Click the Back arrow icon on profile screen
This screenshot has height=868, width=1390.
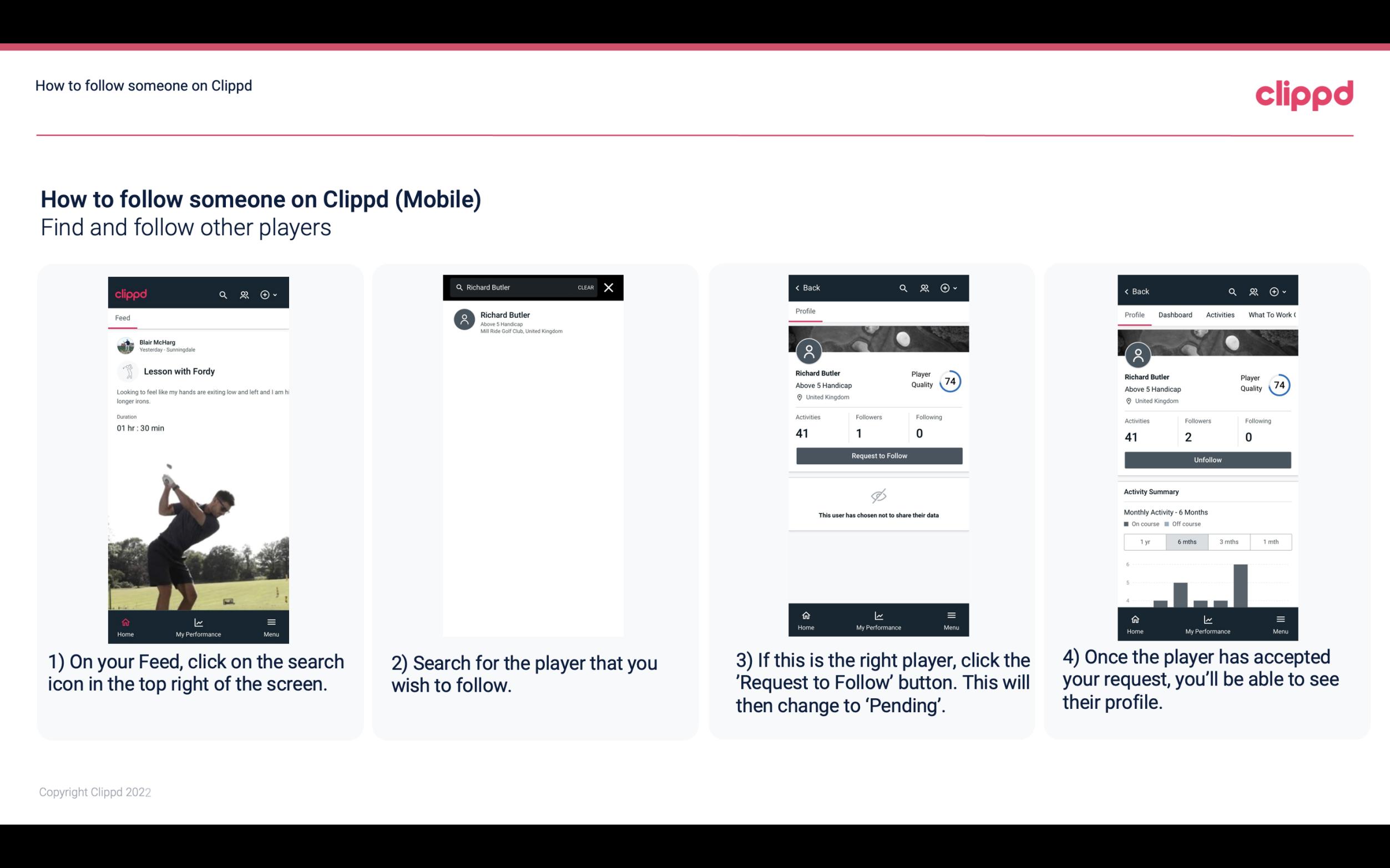click(x=799, y=287)
